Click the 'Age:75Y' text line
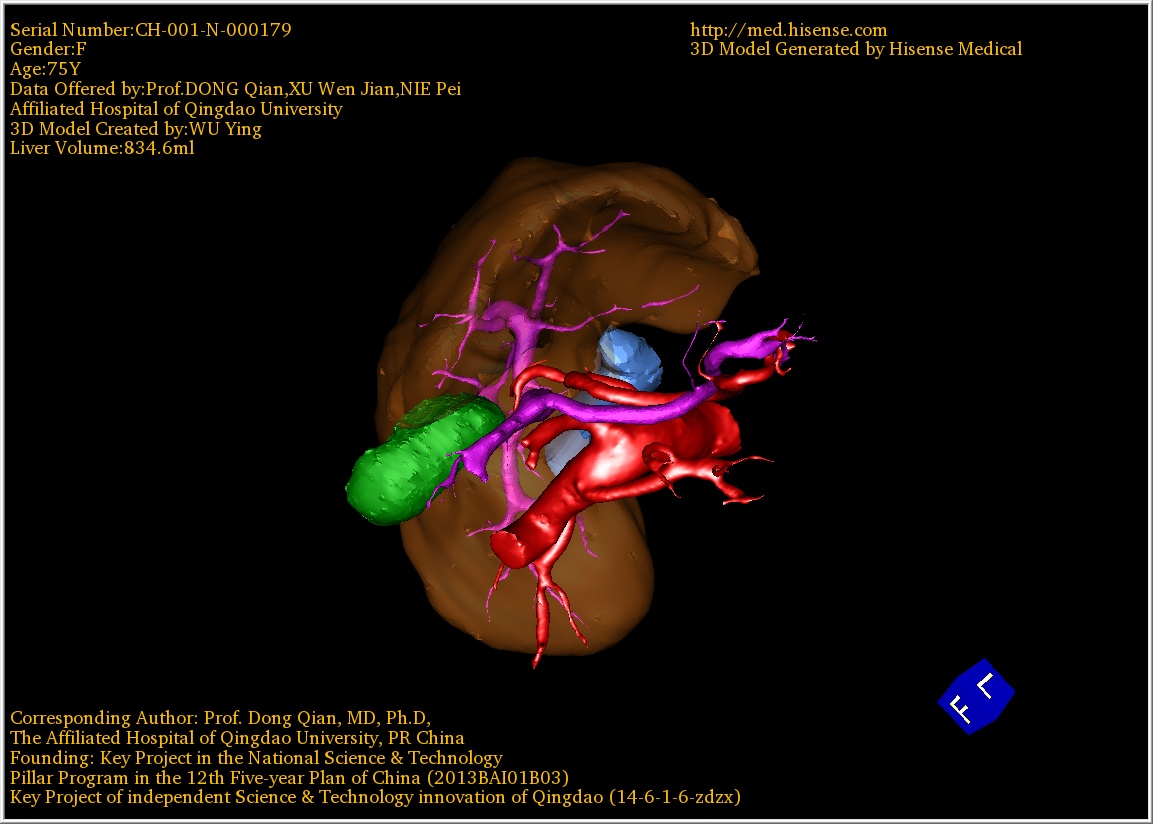Viewport: 1153px width, 824px height. [46, 69]
